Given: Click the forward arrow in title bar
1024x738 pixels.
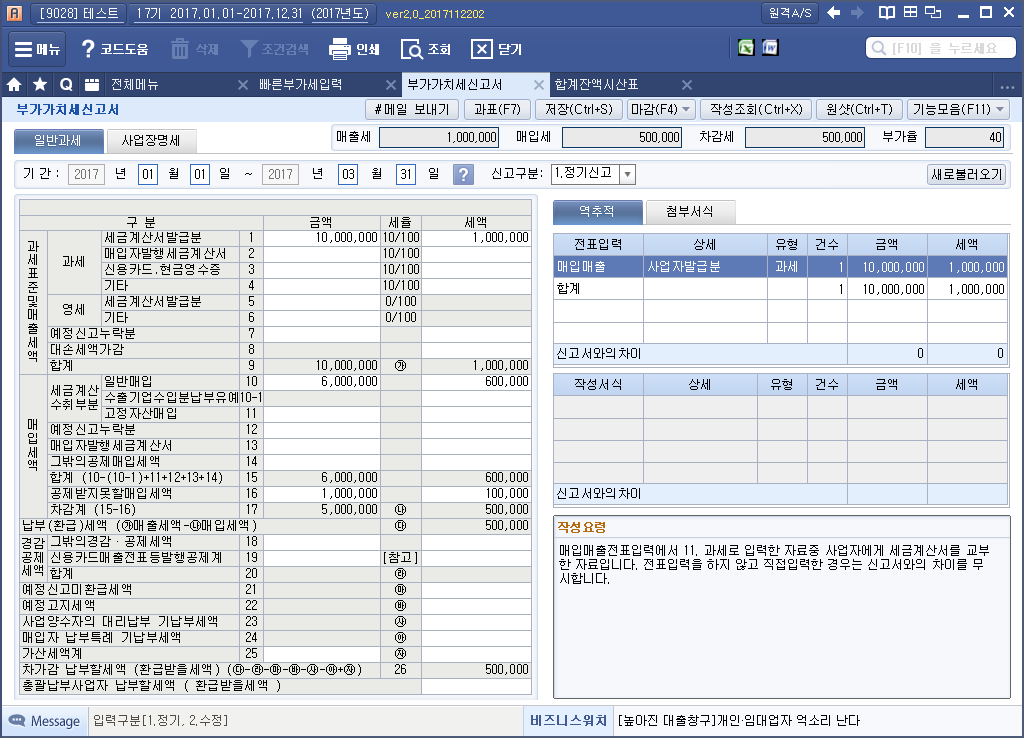Looking at the screenshot, I should pos(857,12).
